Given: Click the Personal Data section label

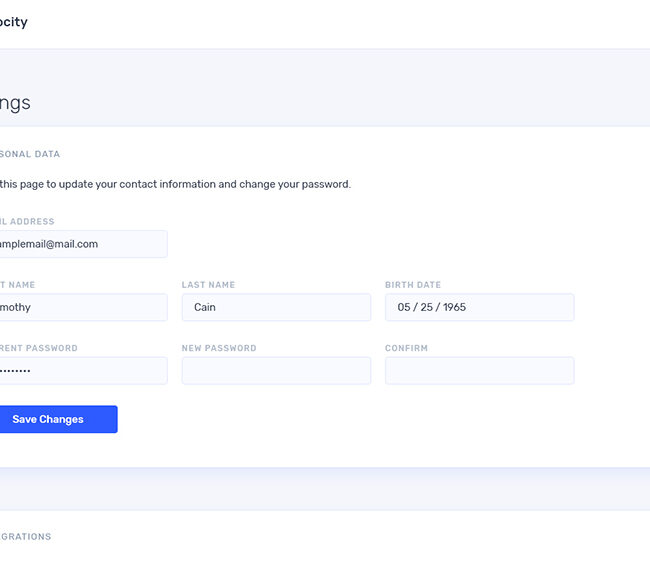Looking at the screenshot, I should 29,154.
